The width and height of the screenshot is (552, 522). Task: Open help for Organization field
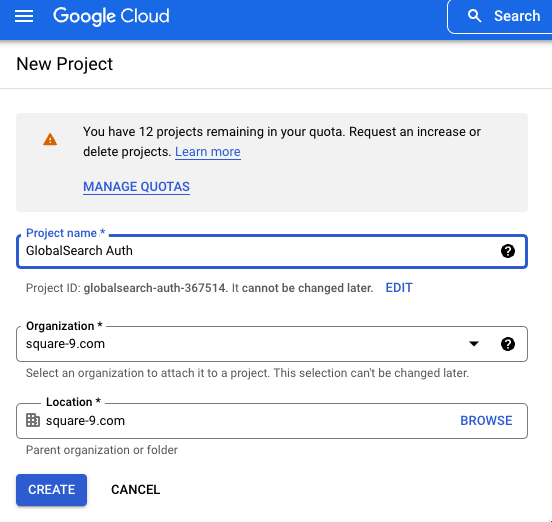click(x=508, y=344)
